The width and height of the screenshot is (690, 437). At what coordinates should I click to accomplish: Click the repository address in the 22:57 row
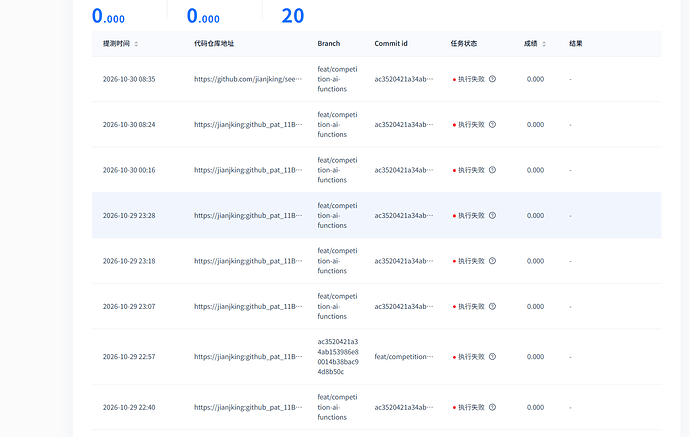[x=248, y=356]
